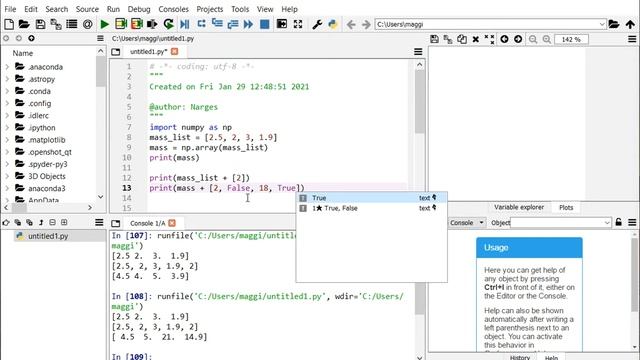Viewport: 640px width, 360px height.
Task: Switch to the Variable explorer tab
Action: pyautogui.click(x=519, y=207)
